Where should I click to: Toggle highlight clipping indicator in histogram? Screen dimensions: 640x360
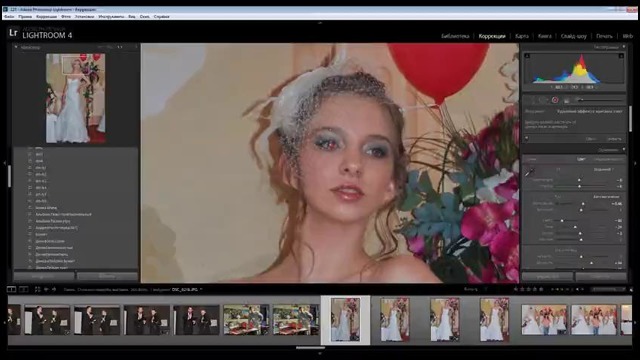coord(621,56)
